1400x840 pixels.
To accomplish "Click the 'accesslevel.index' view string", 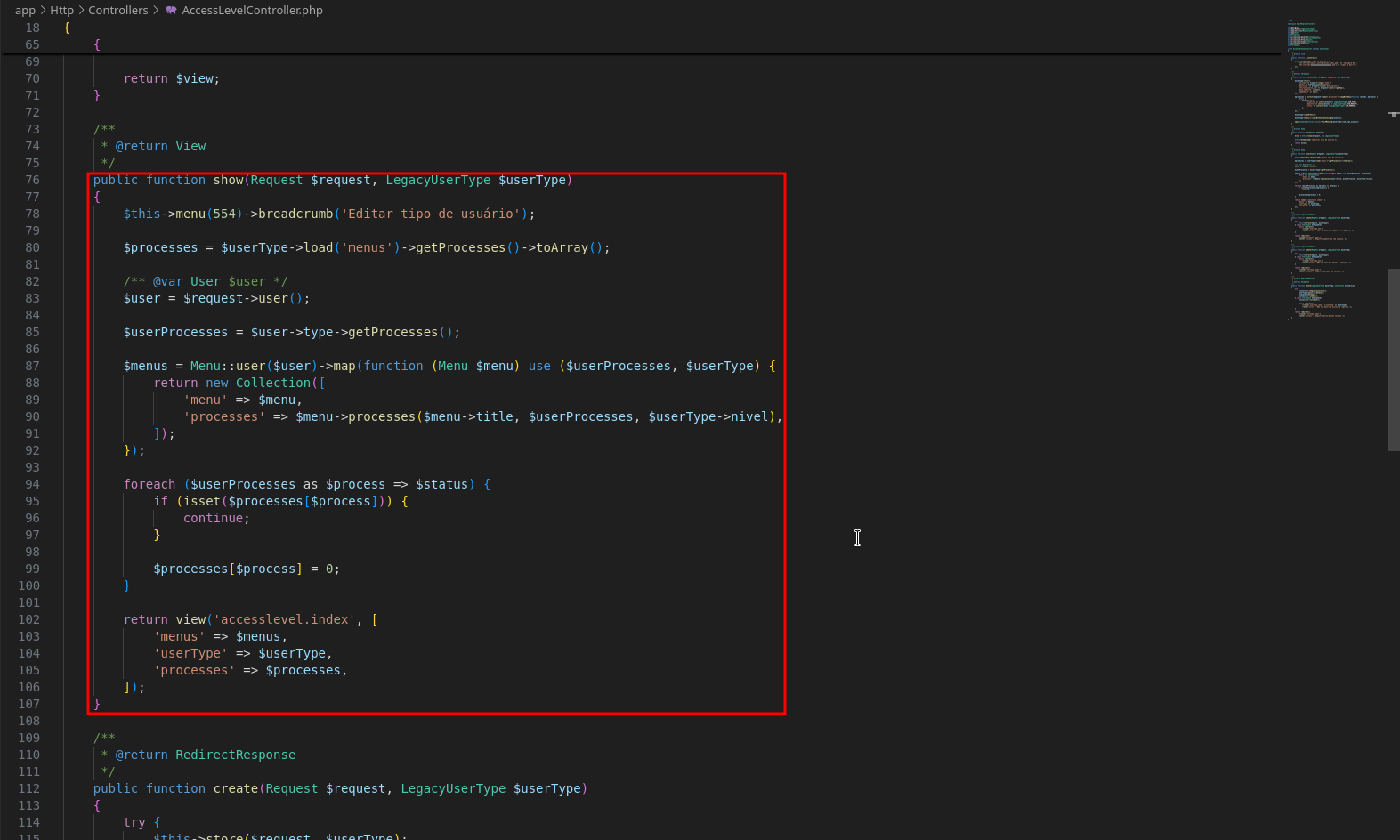I will (x=284, y=619).
